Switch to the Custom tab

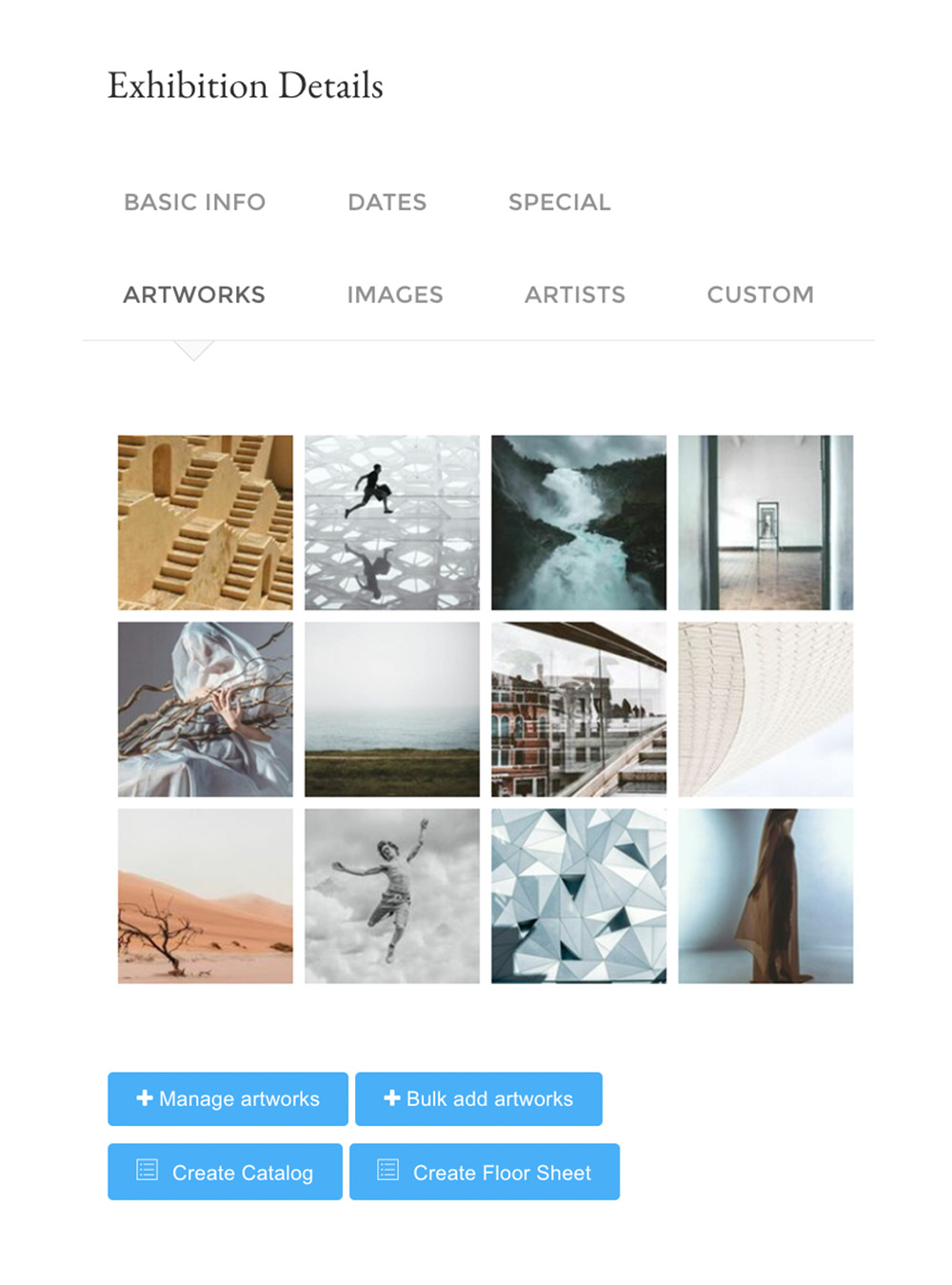tap(760, 294)
